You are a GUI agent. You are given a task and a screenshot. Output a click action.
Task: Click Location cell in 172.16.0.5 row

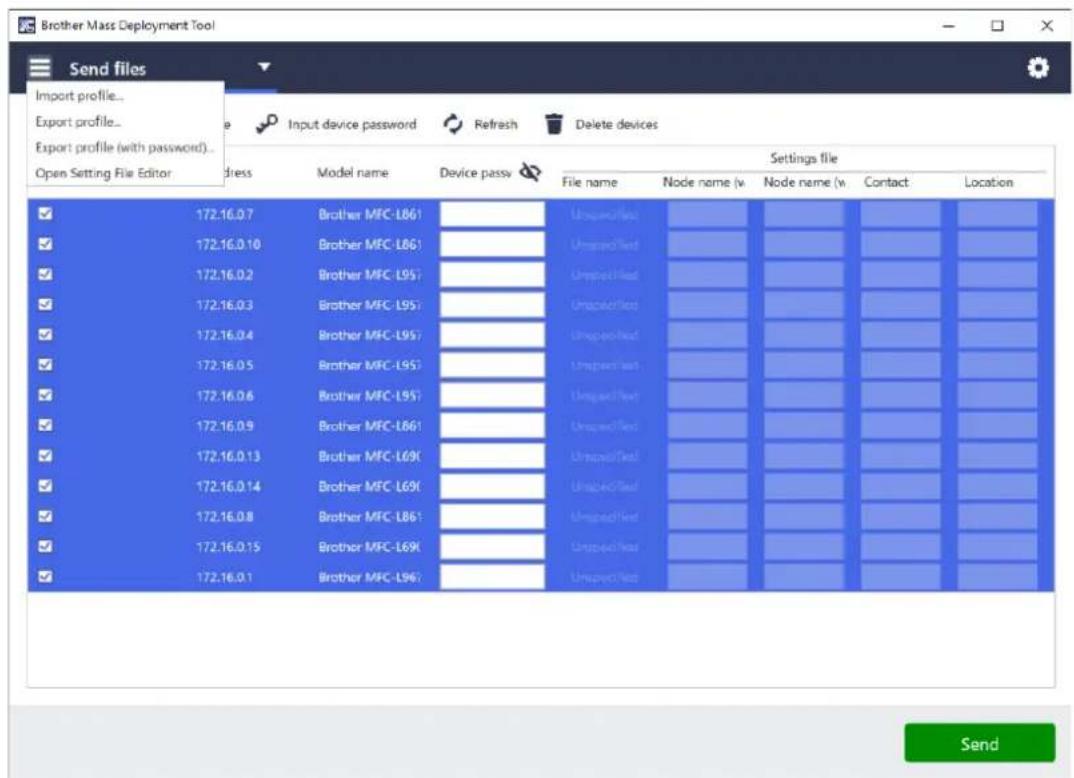coord(997,365)
